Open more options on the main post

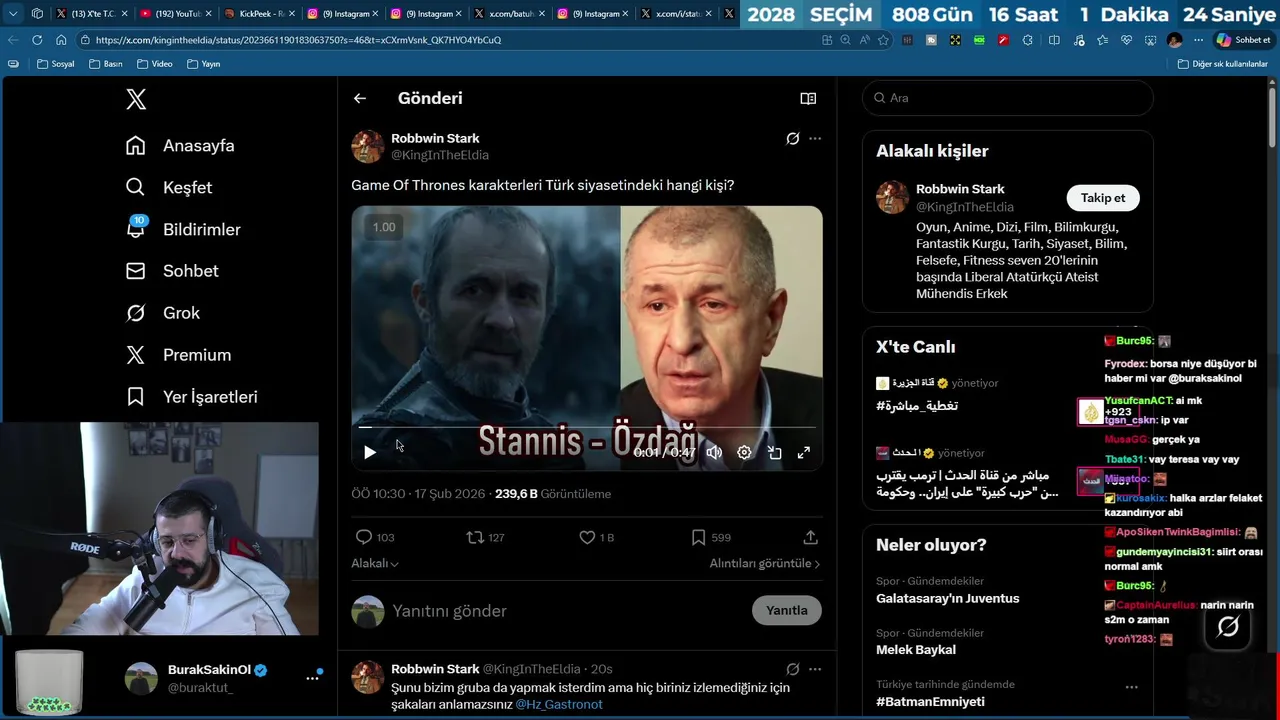815,139
